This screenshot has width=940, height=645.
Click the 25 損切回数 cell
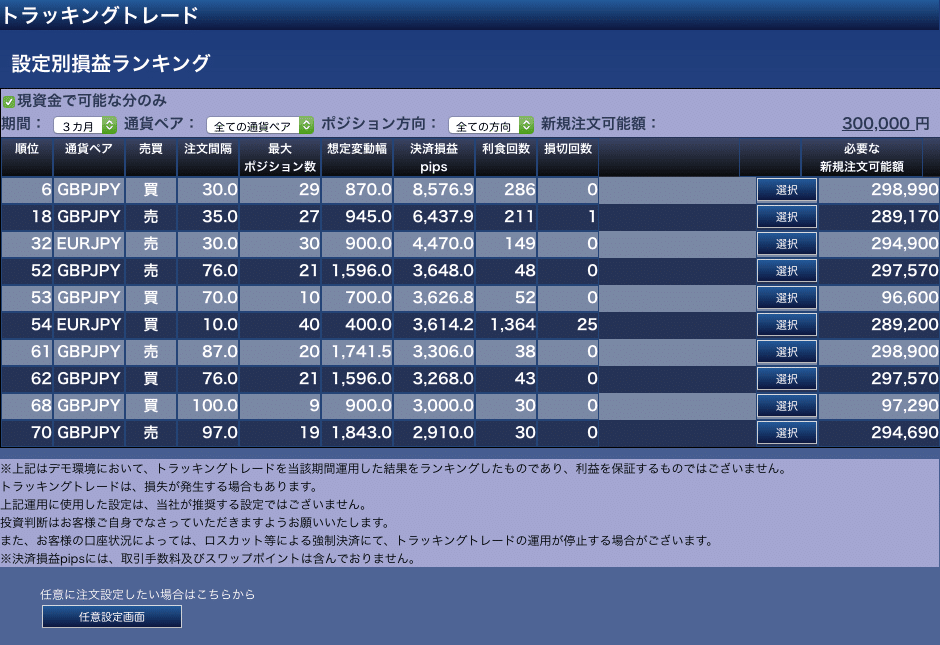[x=568, y=325]
